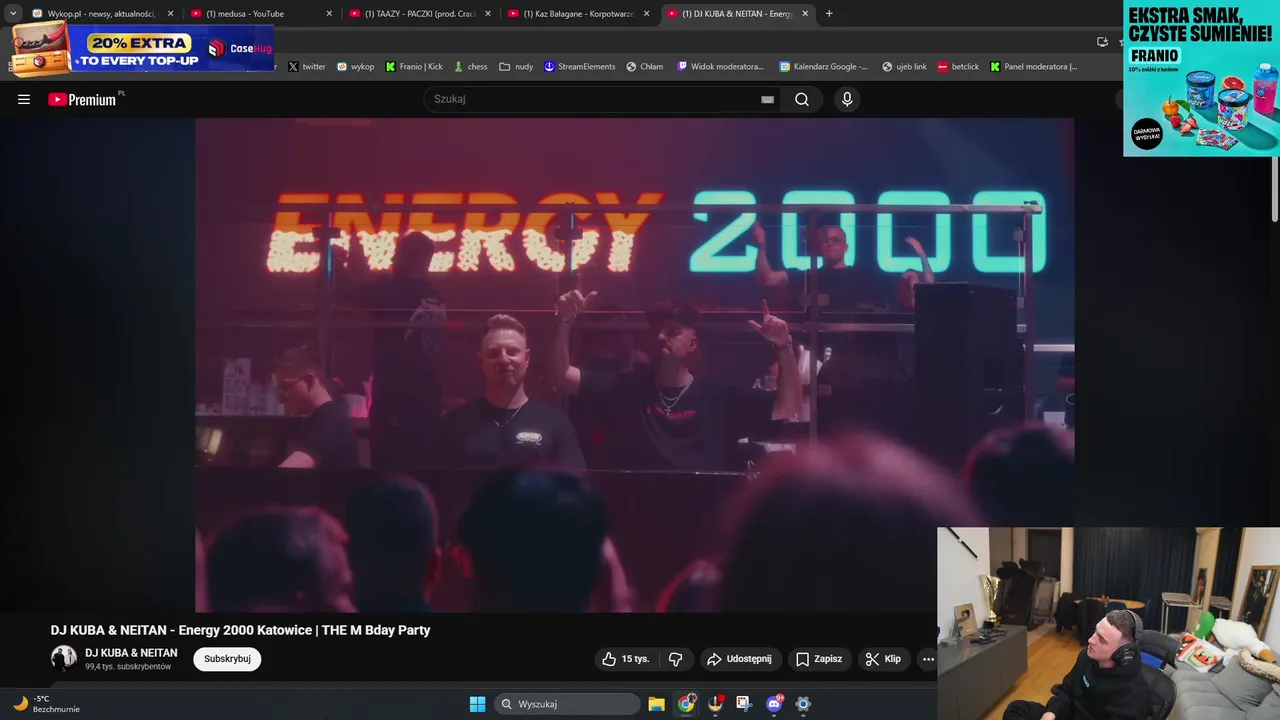This screenshot has width=1280, height=720.
Task: Click the install app icon in address bar
Action: (1102, 42)
